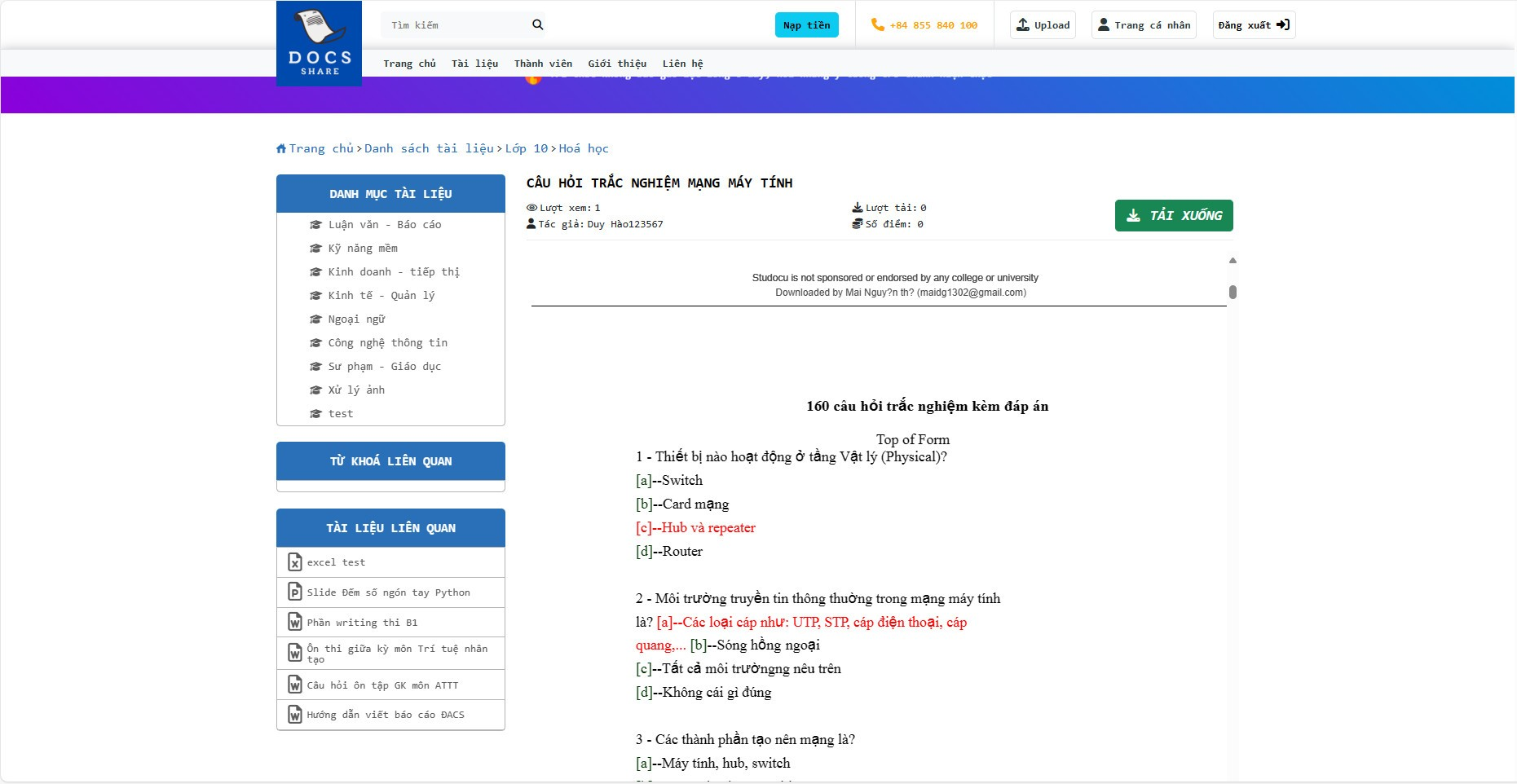
Task: Click the download count icon beside Lượt tải
Action: point(858,208)
